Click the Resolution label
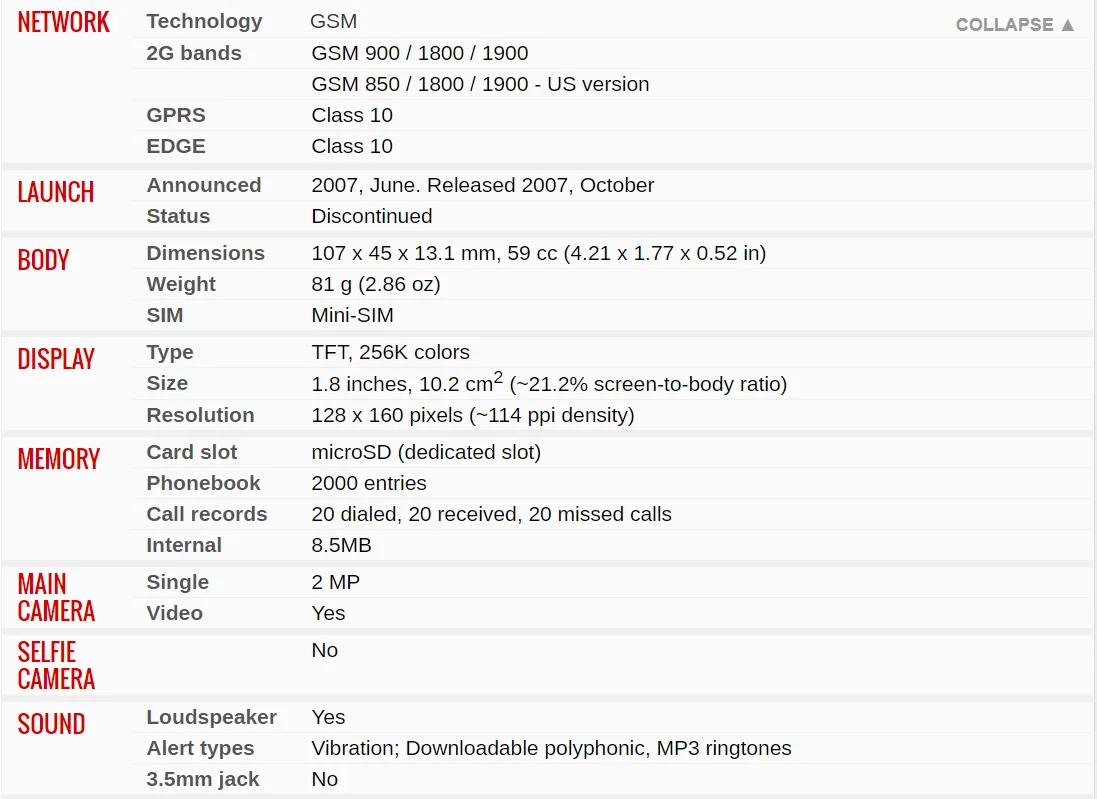 (200, 415)
